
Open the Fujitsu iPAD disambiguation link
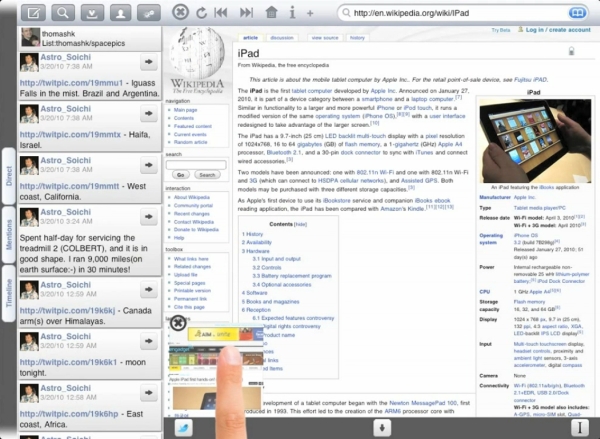click(x=530, y=80)
